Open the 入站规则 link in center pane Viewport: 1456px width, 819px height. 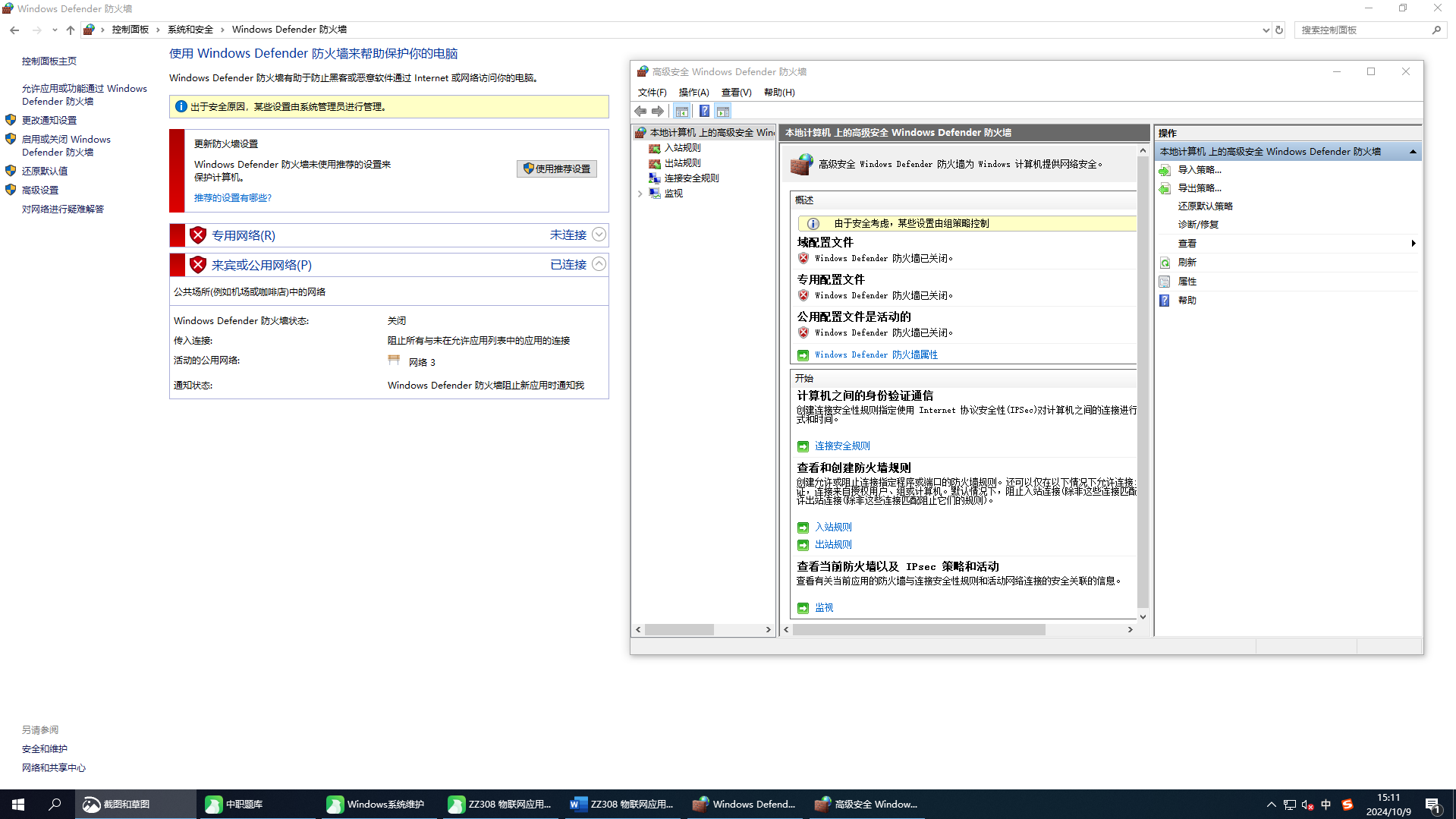coord(833,528)
